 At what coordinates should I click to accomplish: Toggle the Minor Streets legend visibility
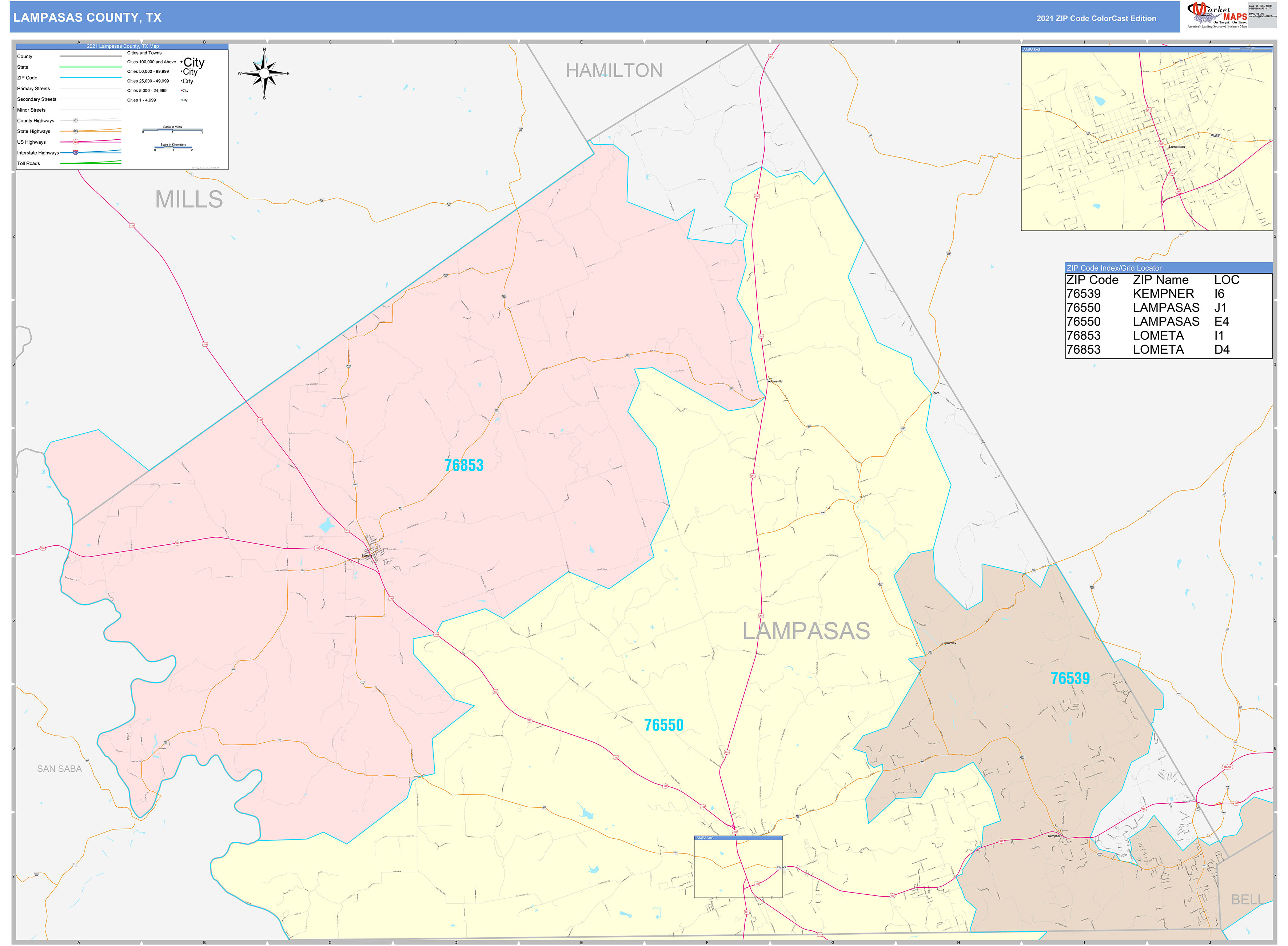pyautogui.click(x=32, y=110)
